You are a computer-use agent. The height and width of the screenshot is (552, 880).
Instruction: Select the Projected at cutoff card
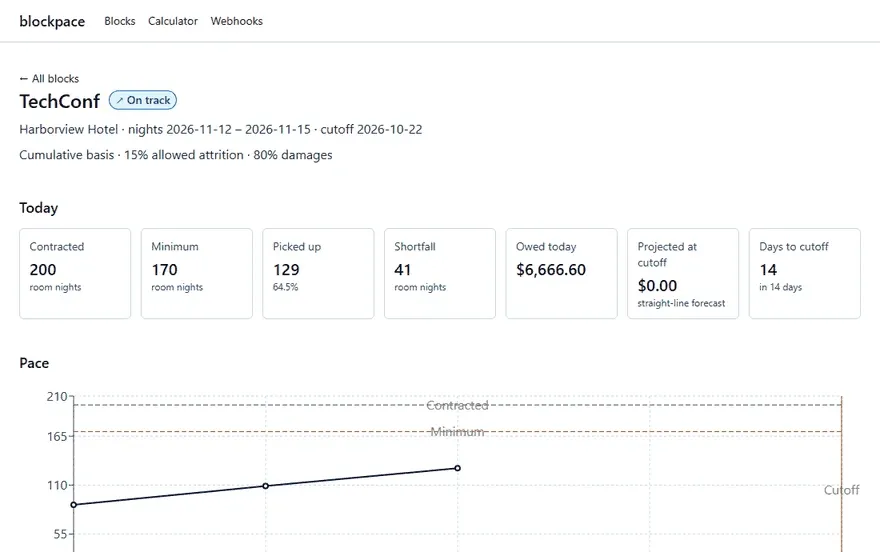pos(683,273)
